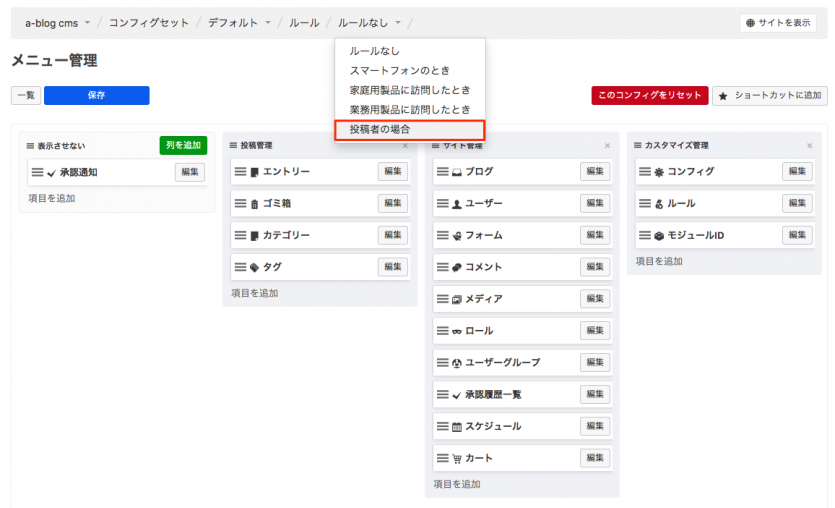The image size is (835, 508).
Task: Click the green 列を追加 button
Action: click(x=183, y=146)
